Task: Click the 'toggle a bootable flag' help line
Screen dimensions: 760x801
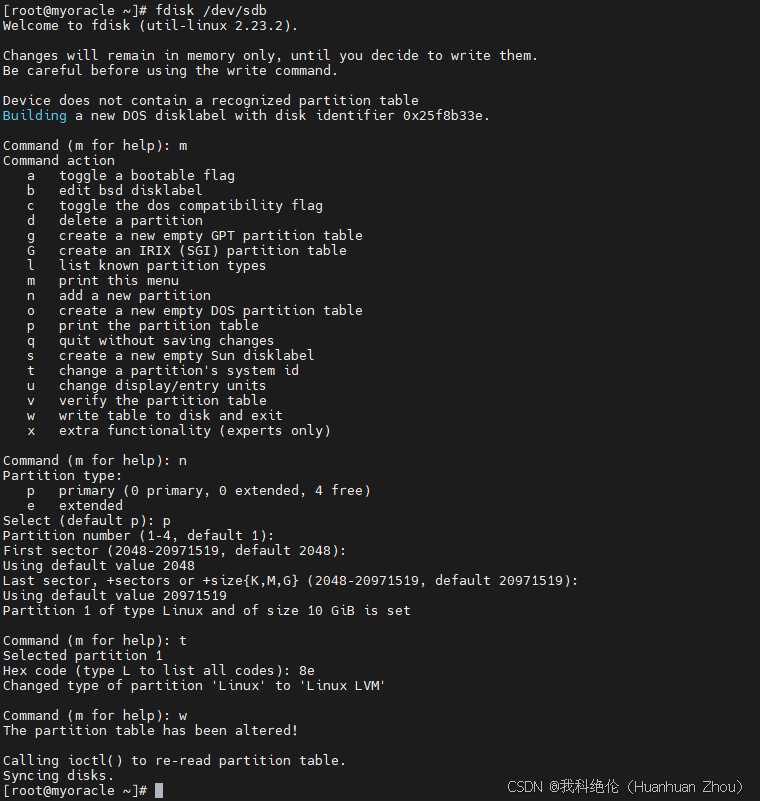Action: pyautogui.click(x=146, y=175)
